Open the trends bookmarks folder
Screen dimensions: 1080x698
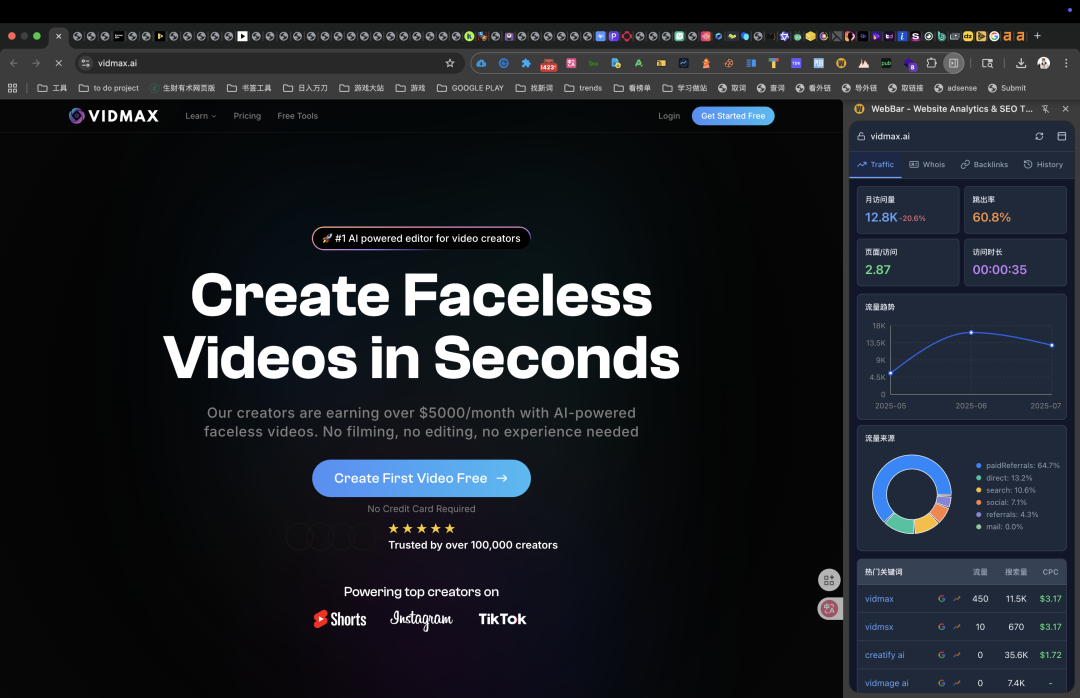(x=583, y=88)
